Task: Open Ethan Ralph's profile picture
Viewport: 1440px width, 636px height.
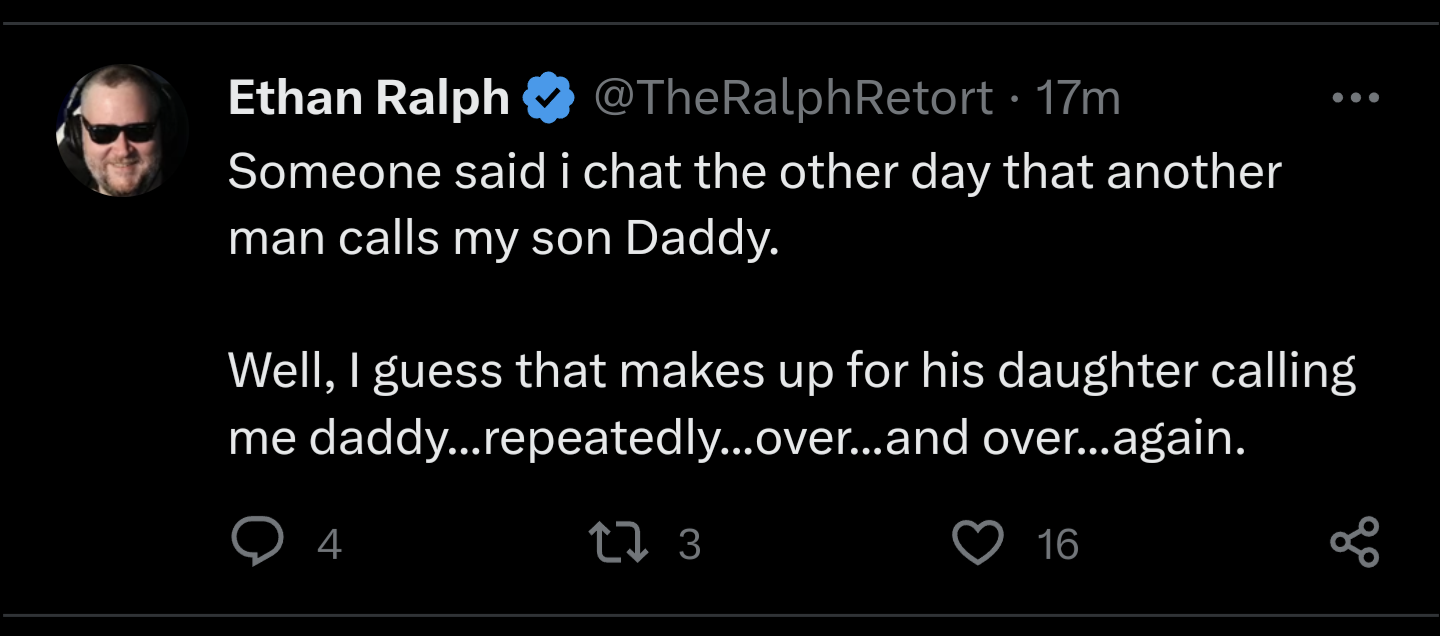Action: (x=123, y=131)
